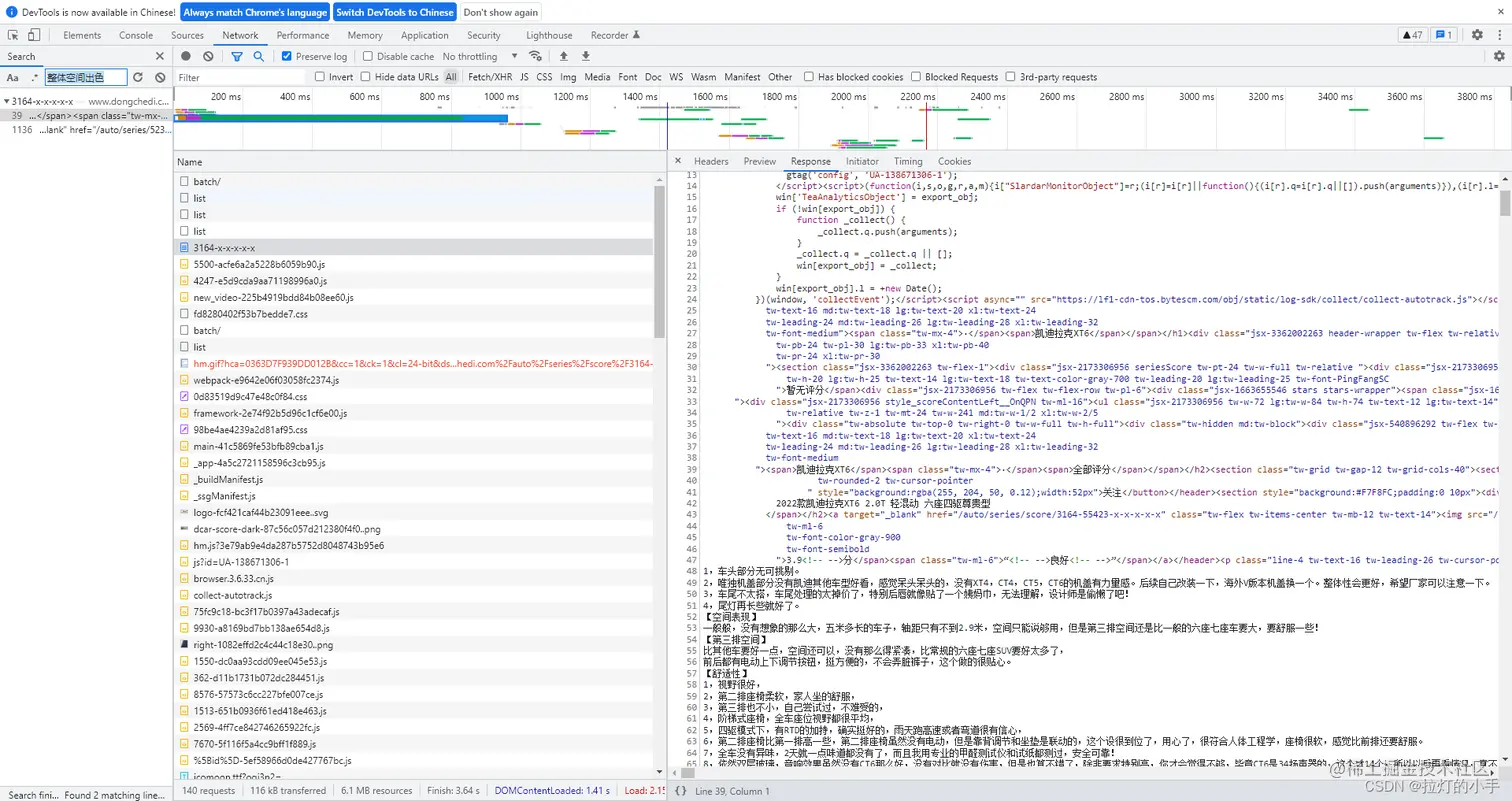The height and width of the screenshot is (801, 1512).
Task: Switch to the Preview tab
Action: coord(759,161)
